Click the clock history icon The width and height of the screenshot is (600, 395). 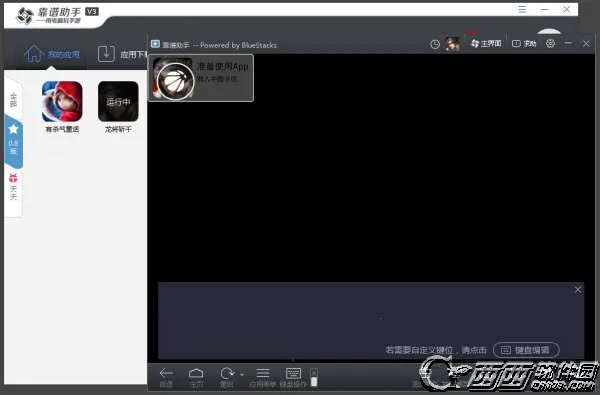click(435, 44)
